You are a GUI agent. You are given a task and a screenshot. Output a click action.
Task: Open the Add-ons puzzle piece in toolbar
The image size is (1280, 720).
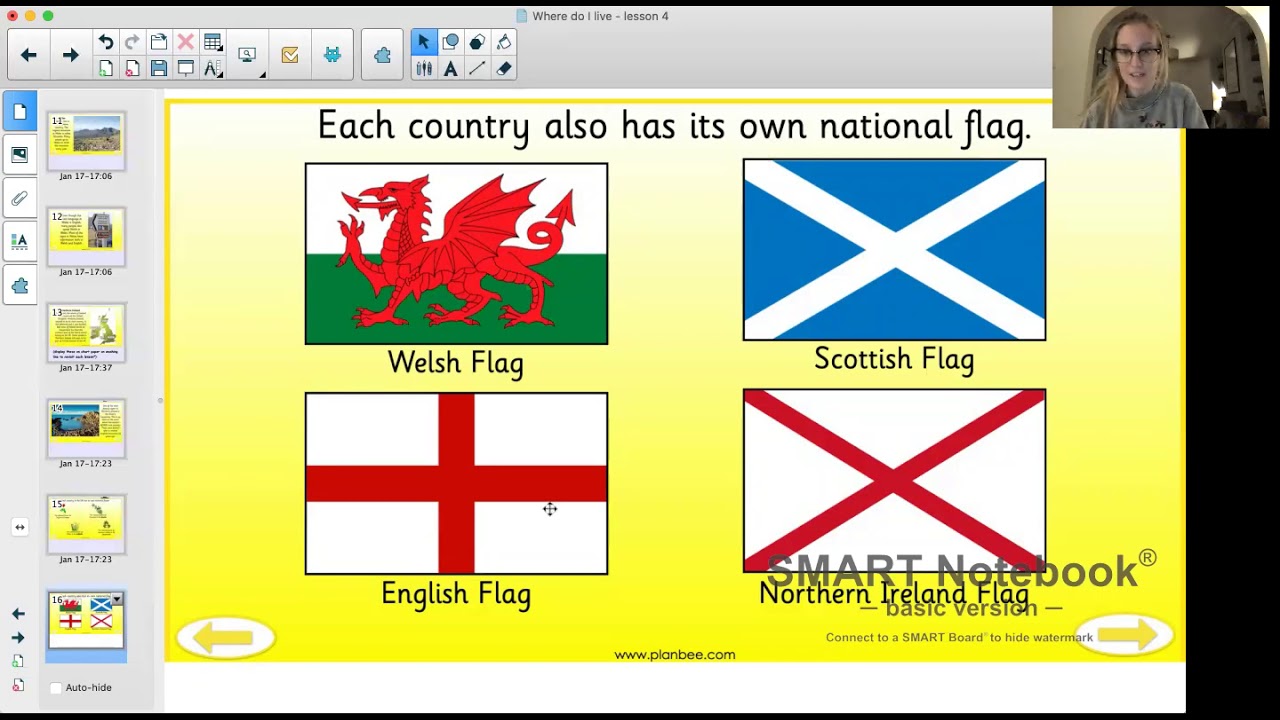[382, 55]
